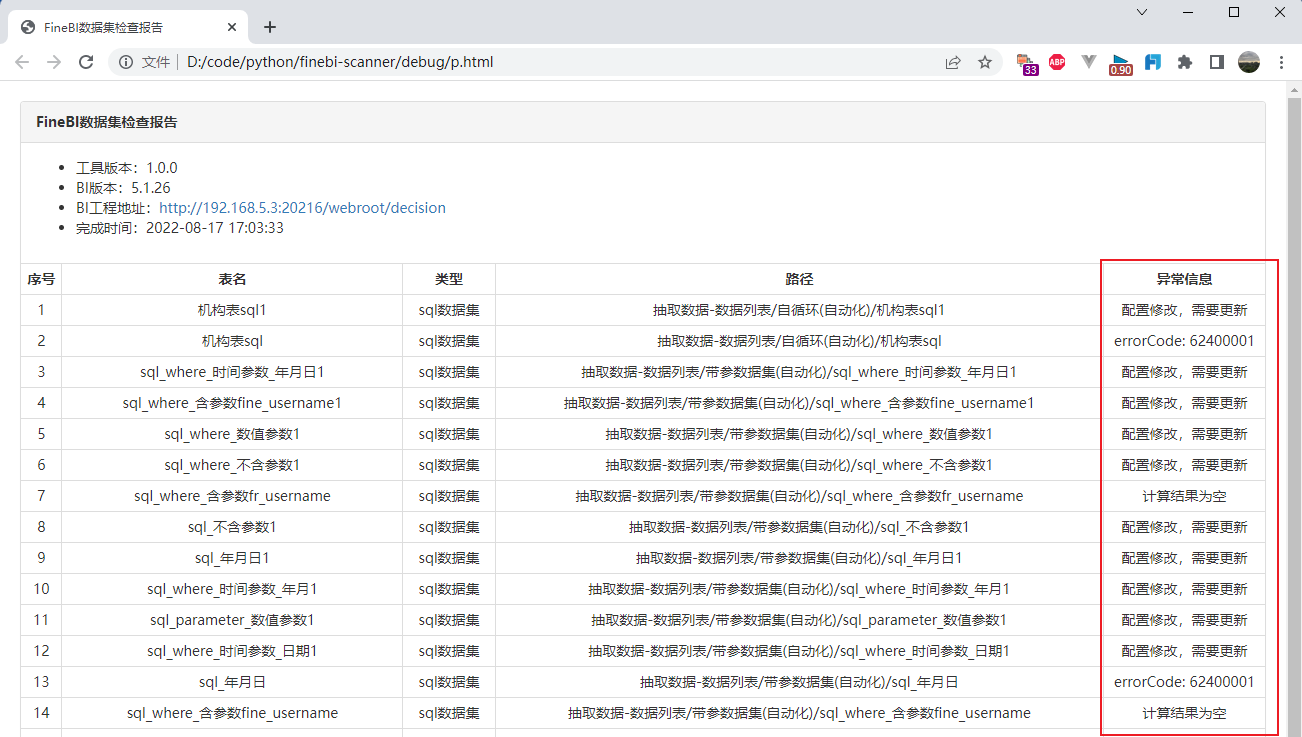Click name cell sql_where_时间参数_年月日1
The height and width of the screenshot is (737, 1302).
click(232, 372)
